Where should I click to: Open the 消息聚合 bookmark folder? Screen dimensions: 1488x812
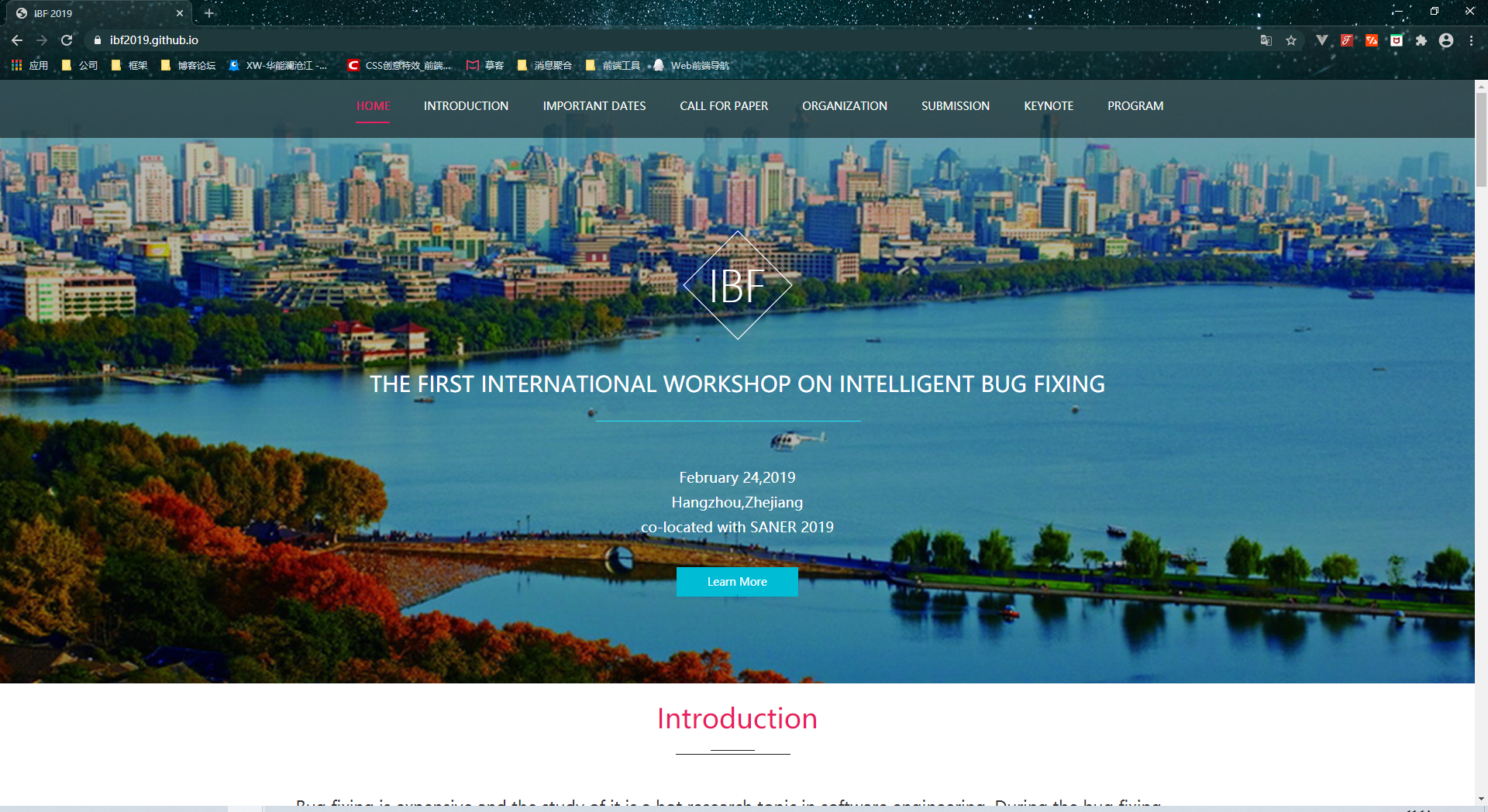click(544, 66)
